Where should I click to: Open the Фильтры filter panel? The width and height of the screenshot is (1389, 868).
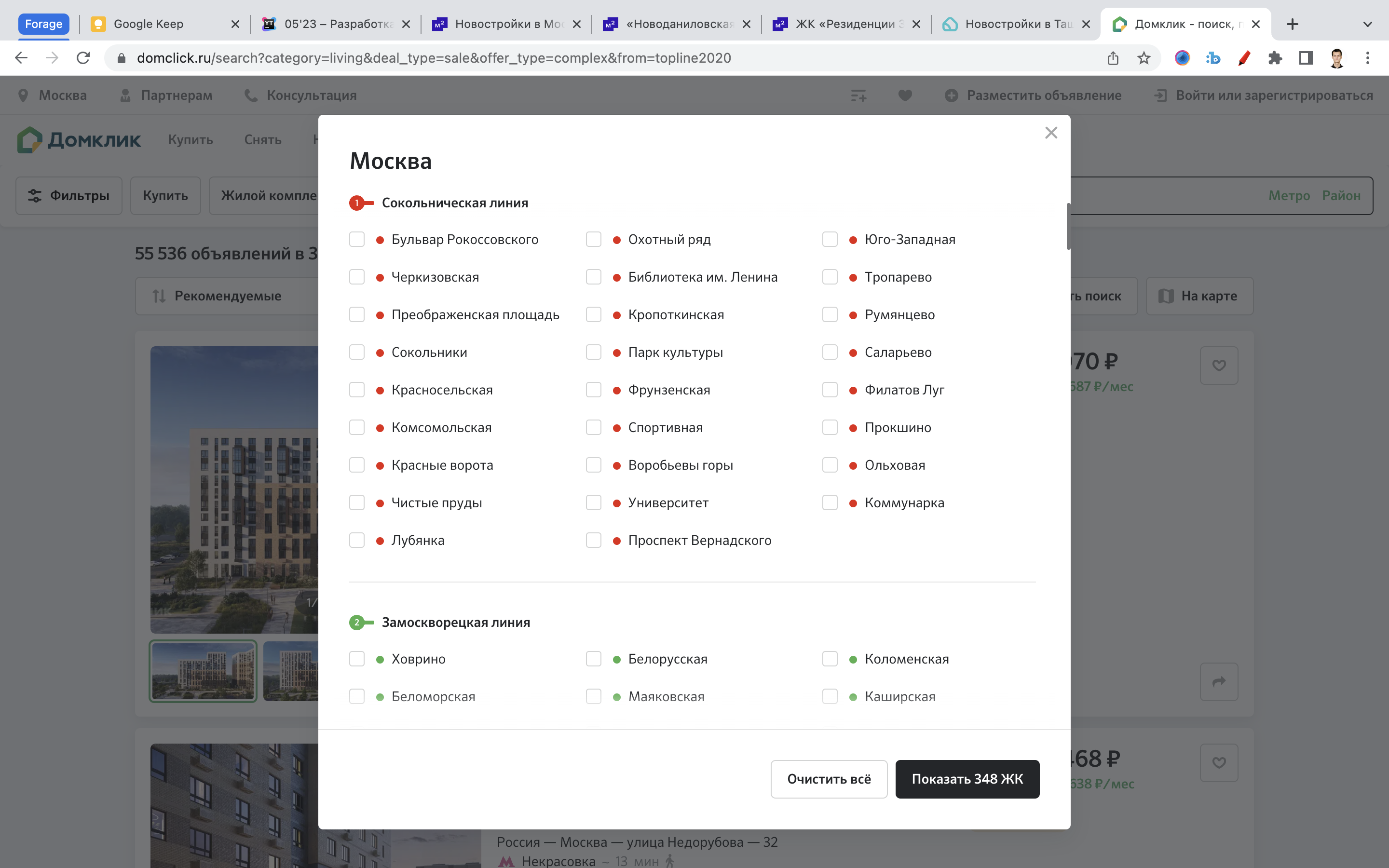click(x=69, y=196)
